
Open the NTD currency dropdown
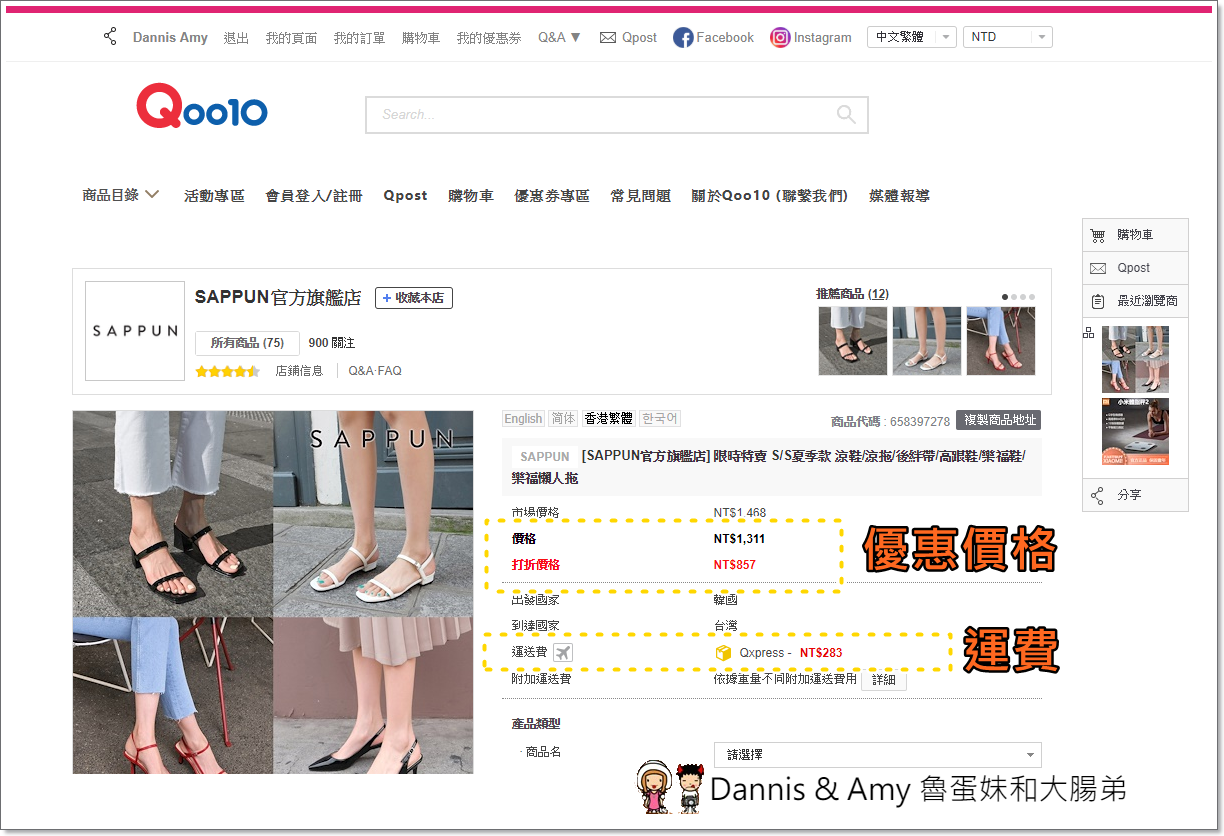pyautogui.click(x=1007, y=37)
